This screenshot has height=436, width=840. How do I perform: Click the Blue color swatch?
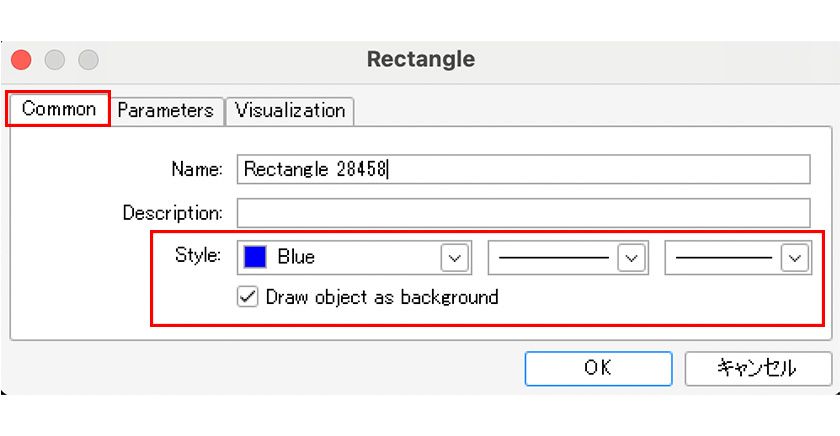[x=255, y=257]
